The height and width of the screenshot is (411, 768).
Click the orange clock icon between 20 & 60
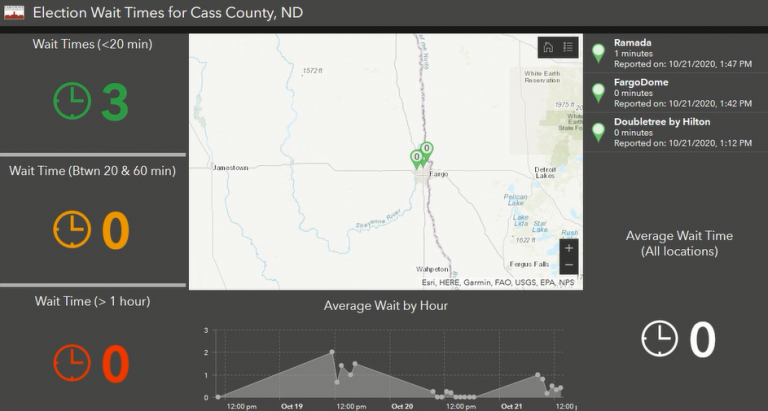coord(72,229)
